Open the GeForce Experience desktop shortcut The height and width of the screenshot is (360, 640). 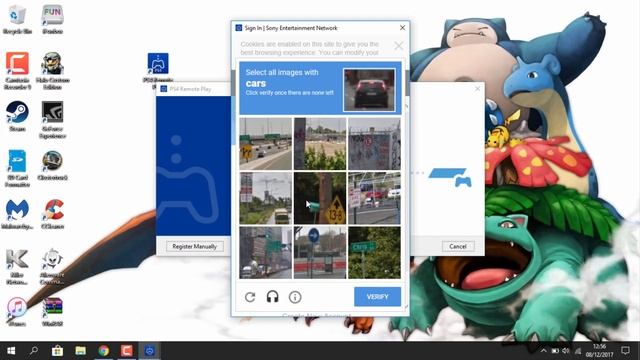click(x=52, y=119)
